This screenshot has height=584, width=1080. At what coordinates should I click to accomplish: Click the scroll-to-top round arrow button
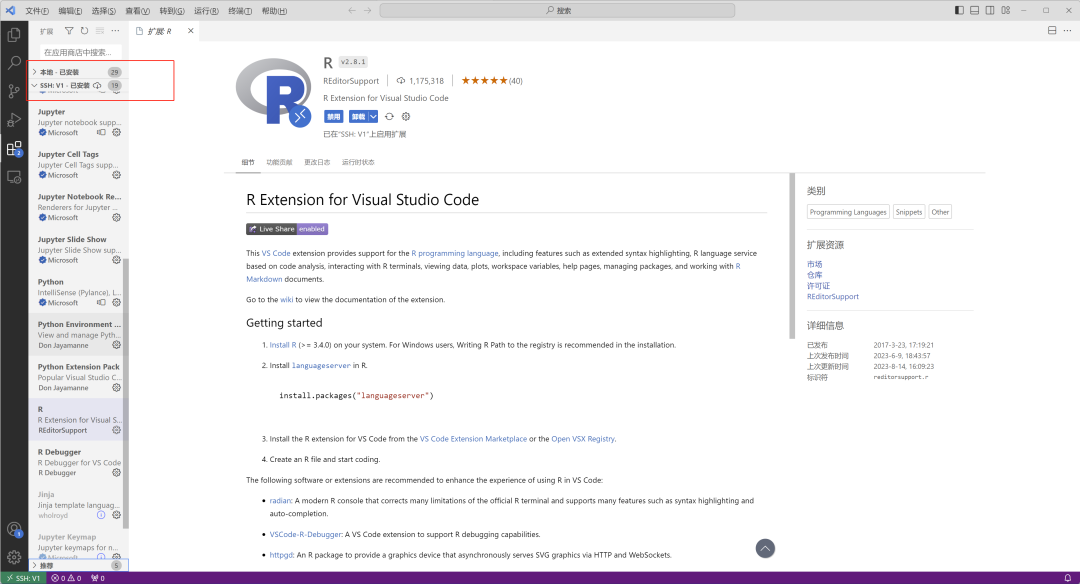point(765,548)
